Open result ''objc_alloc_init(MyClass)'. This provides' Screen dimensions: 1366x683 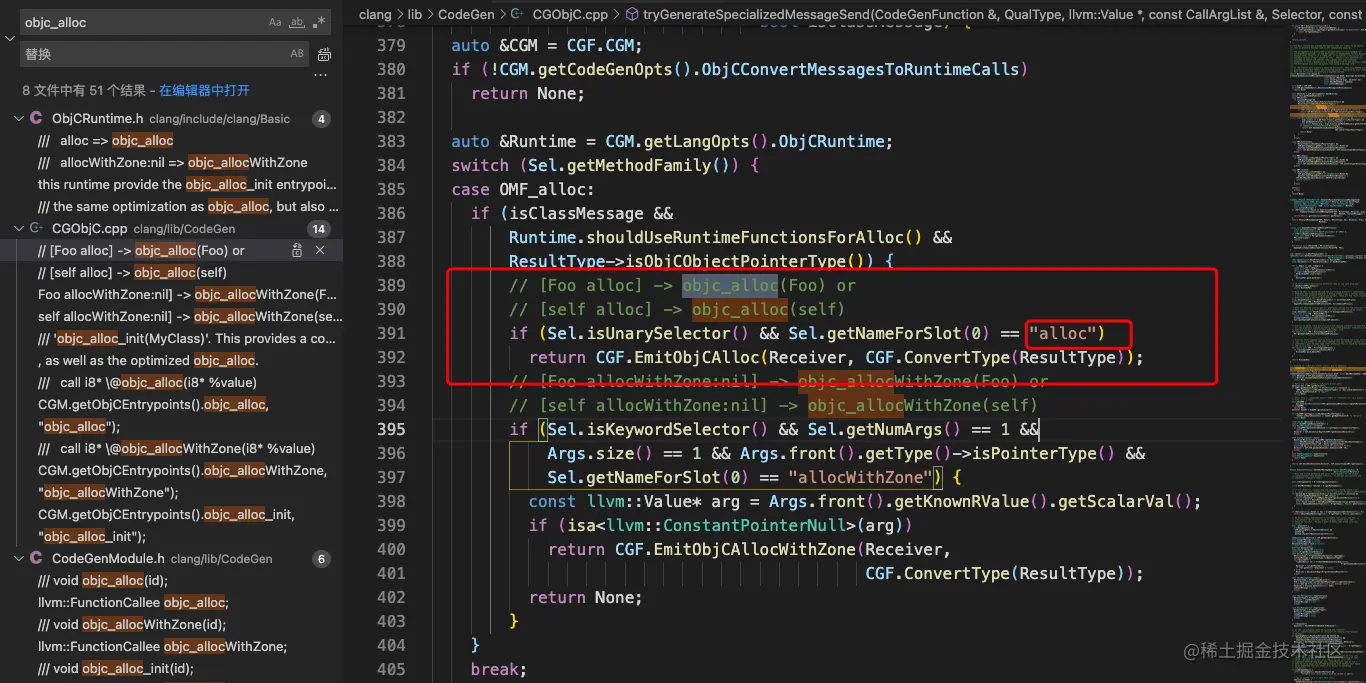(187, 338)
